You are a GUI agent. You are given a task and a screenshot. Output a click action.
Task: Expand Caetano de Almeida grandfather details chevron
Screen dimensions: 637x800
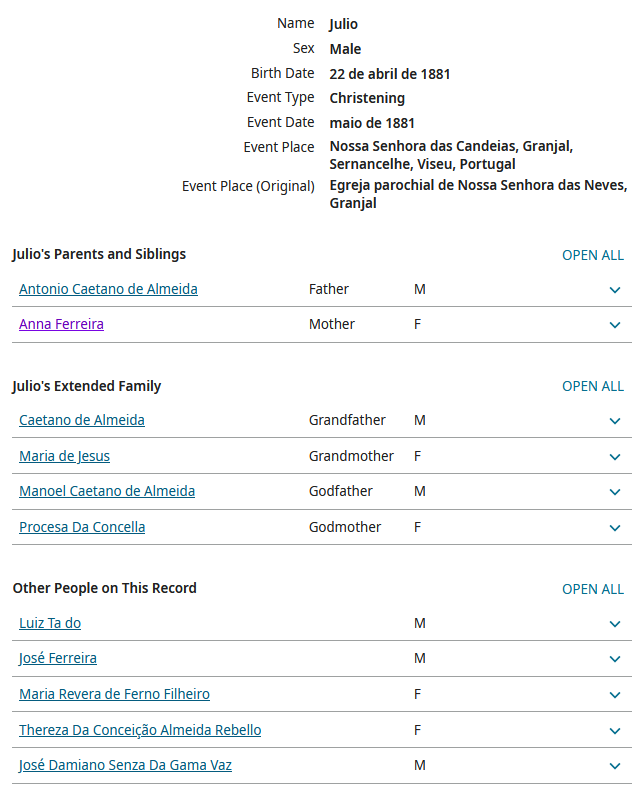point(615,421)
